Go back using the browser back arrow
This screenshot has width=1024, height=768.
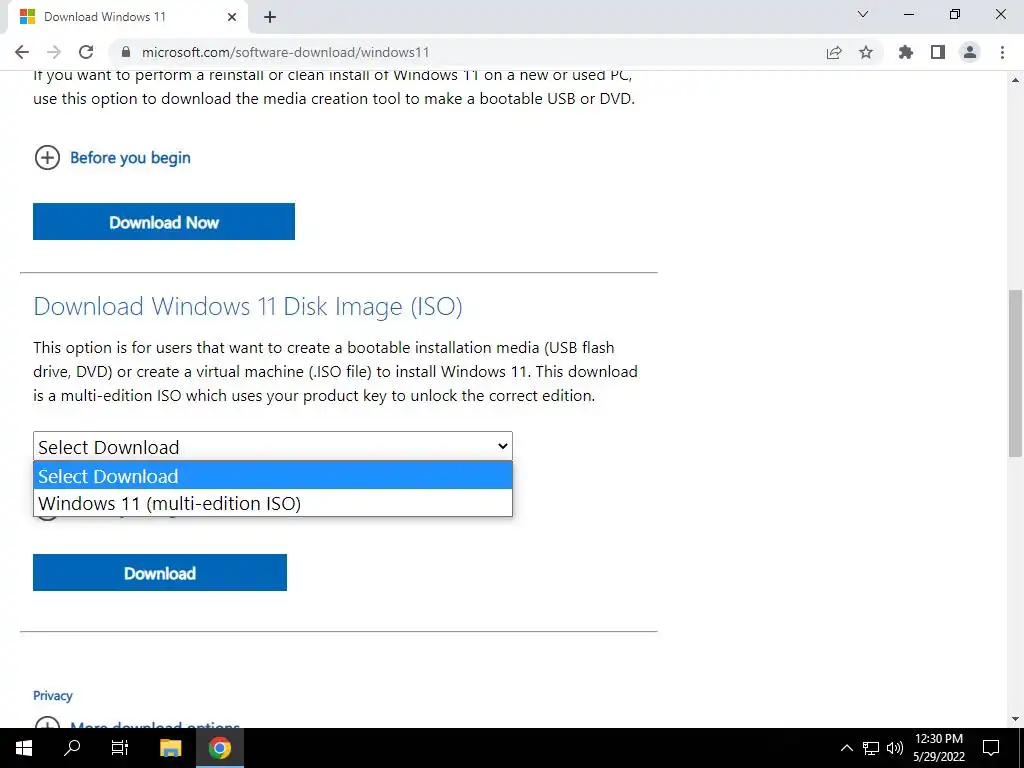tap(22, 52)
